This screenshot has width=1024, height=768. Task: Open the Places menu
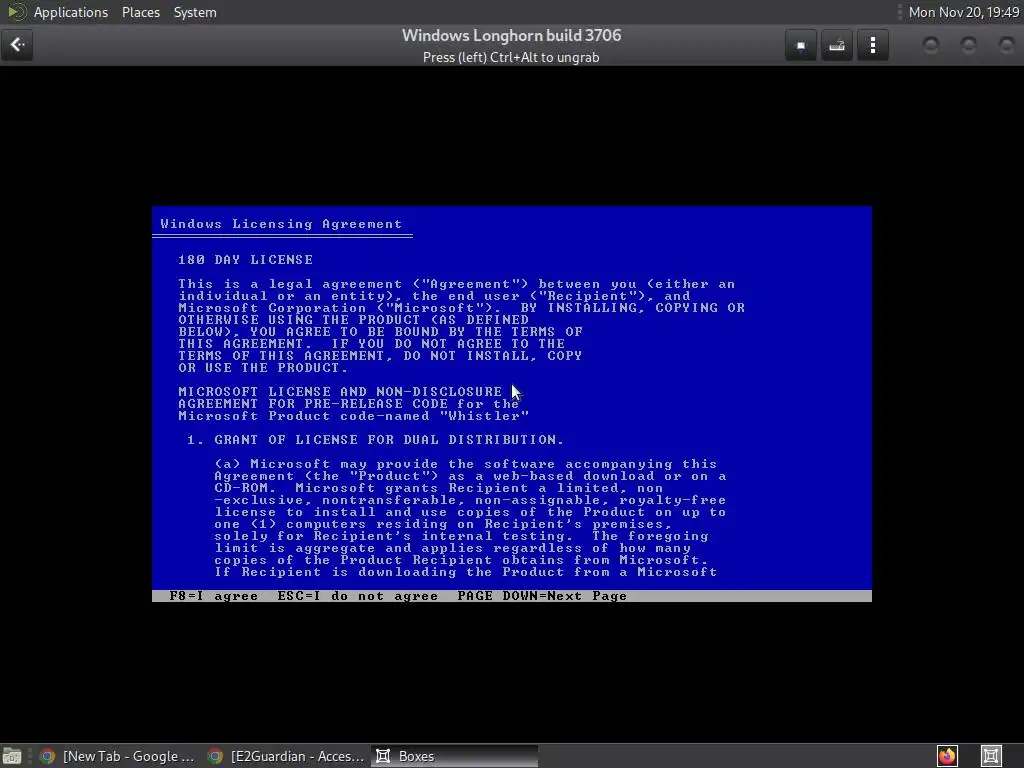141,12
